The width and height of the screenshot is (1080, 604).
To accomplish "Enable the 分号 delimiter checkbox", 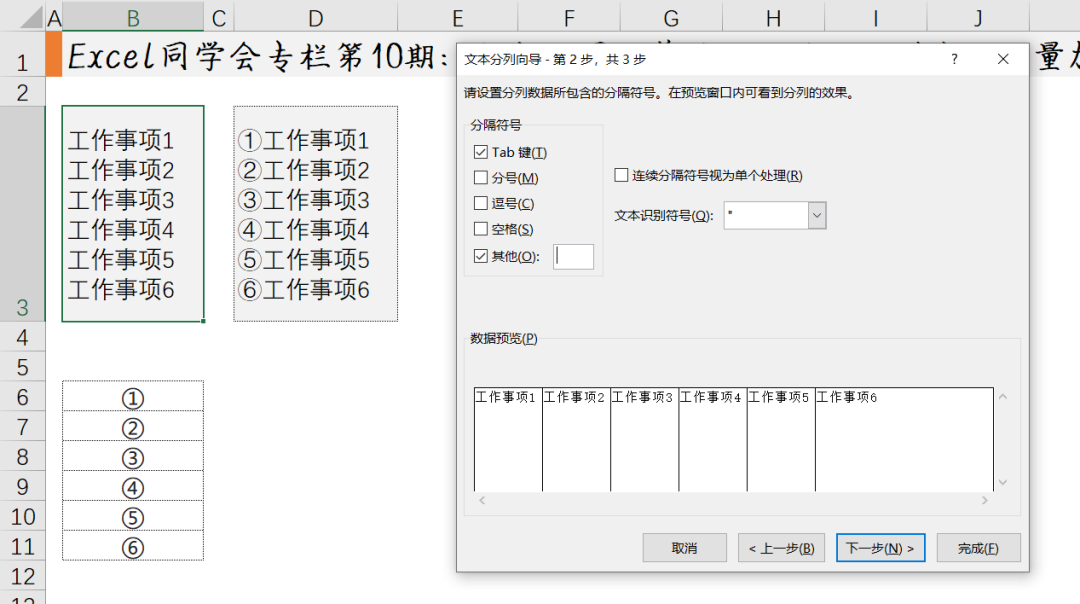I will pos(481,178).
